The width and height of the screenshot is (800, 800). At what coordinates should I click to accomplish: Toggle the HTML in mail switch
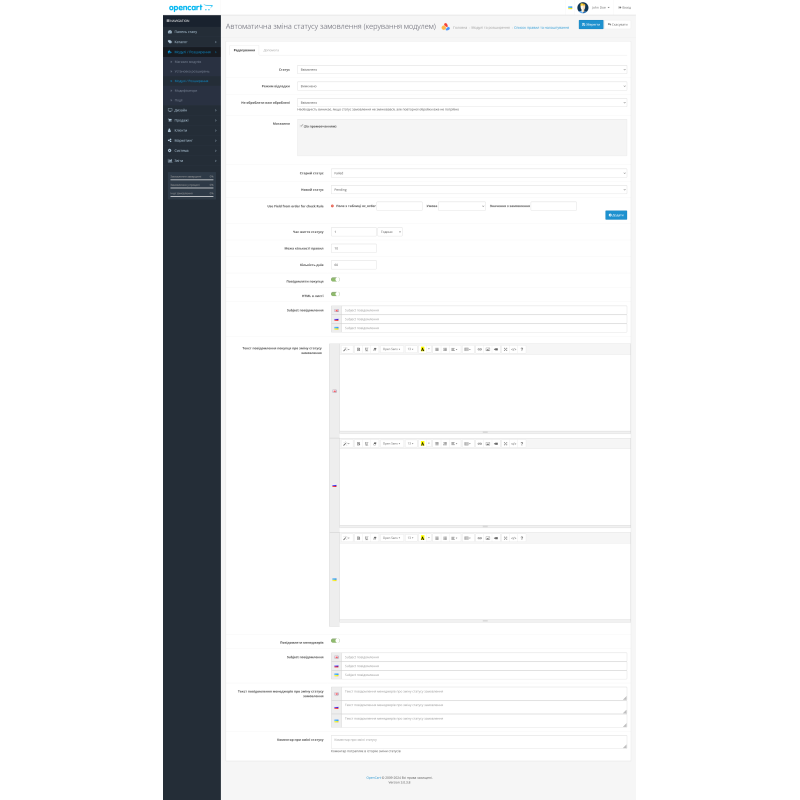(335, 294)
